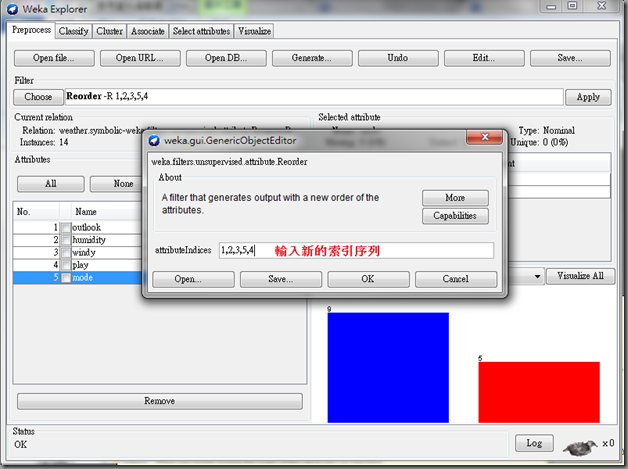The height and width of the screenshot is (469, 628).
Task: Confirm the dialog with OK
Action: (x=368, y=279)
